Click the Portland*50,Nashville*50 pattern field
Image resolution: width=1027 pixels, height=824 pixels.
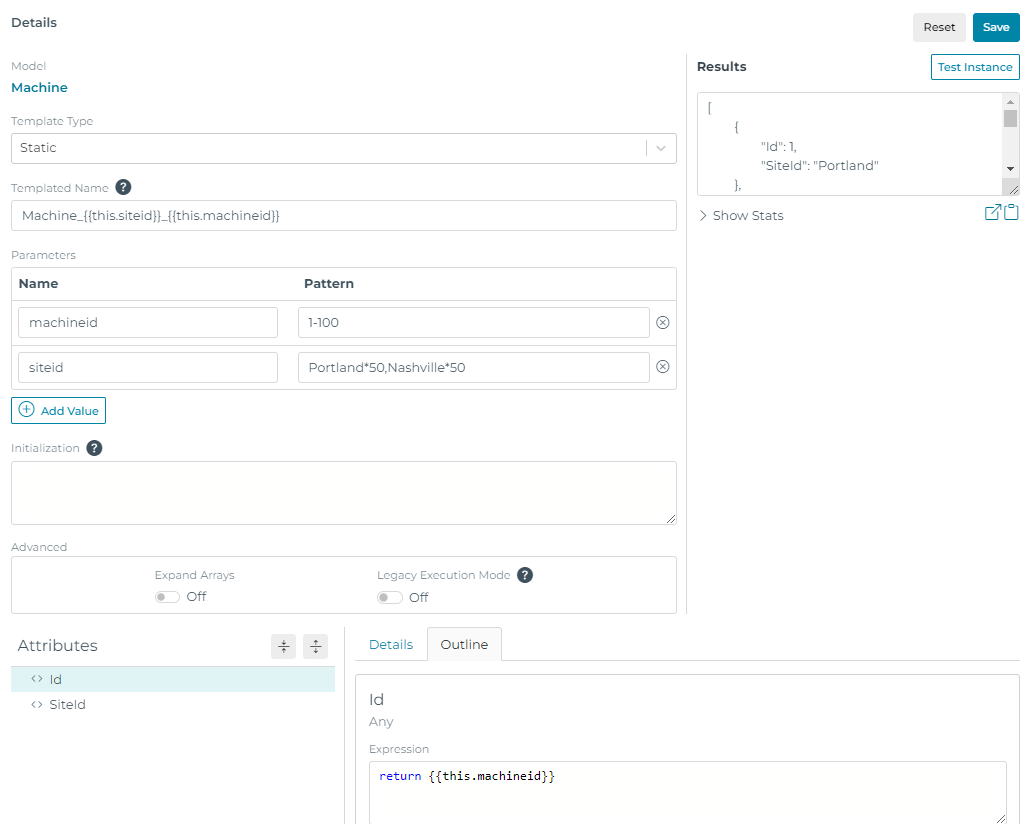click(x=474, y=367)
